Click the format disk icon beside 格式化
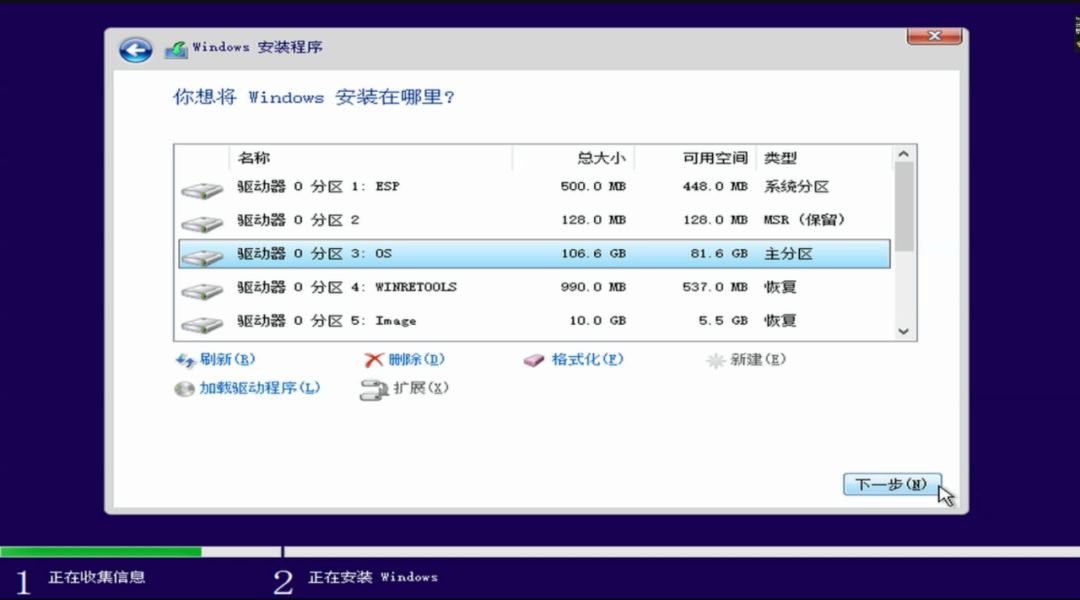 [533, 361]
